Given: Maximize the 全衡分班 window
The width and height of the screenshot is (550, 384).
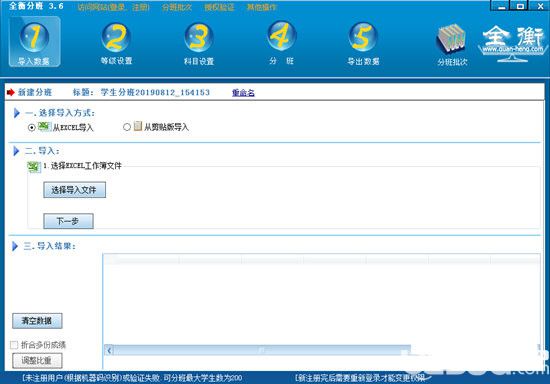Looking at the screenshot, I should (521, 6).
